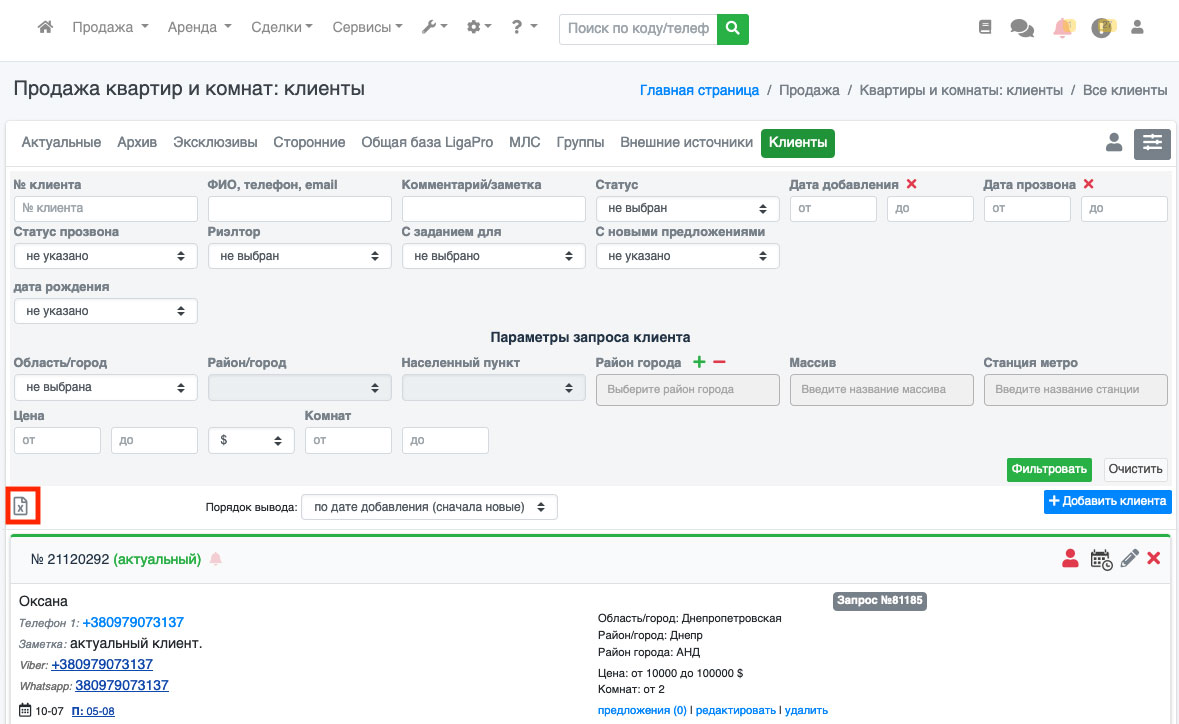Open the Продажа menu

pyautogui.click(x=110, y=28)
